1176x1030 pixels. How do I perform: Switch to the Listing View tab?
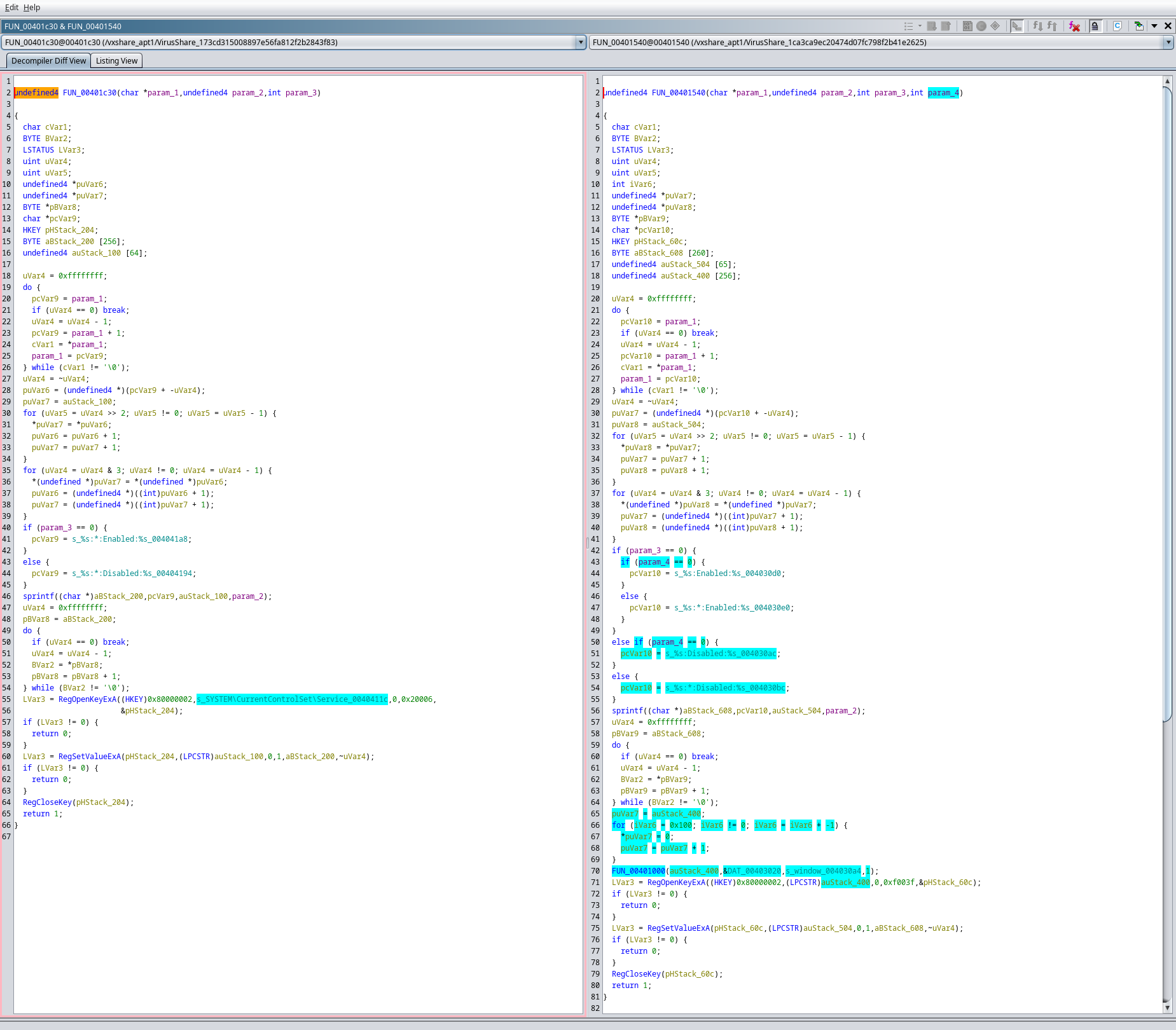coord(116,61)
